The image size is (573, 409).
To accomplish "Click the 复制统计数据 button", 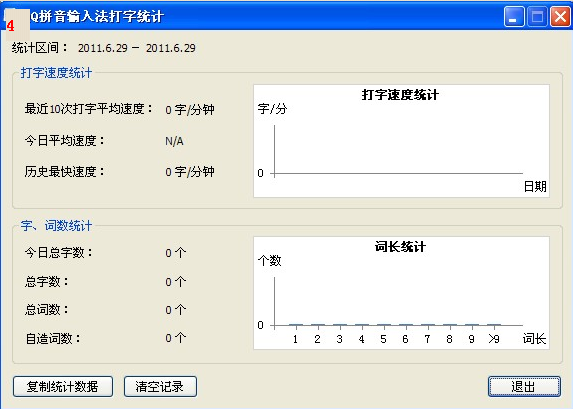I will [x=63, y=386].
